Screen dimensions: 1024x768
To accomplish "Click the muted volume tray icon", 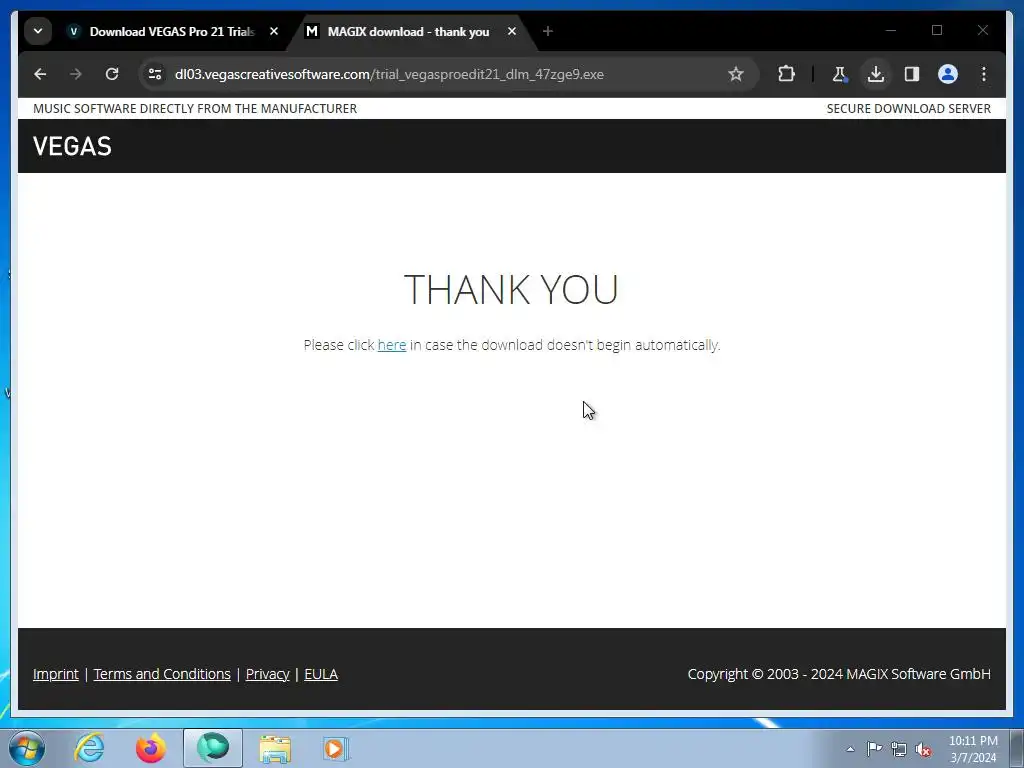I will [x=923, y=749].
